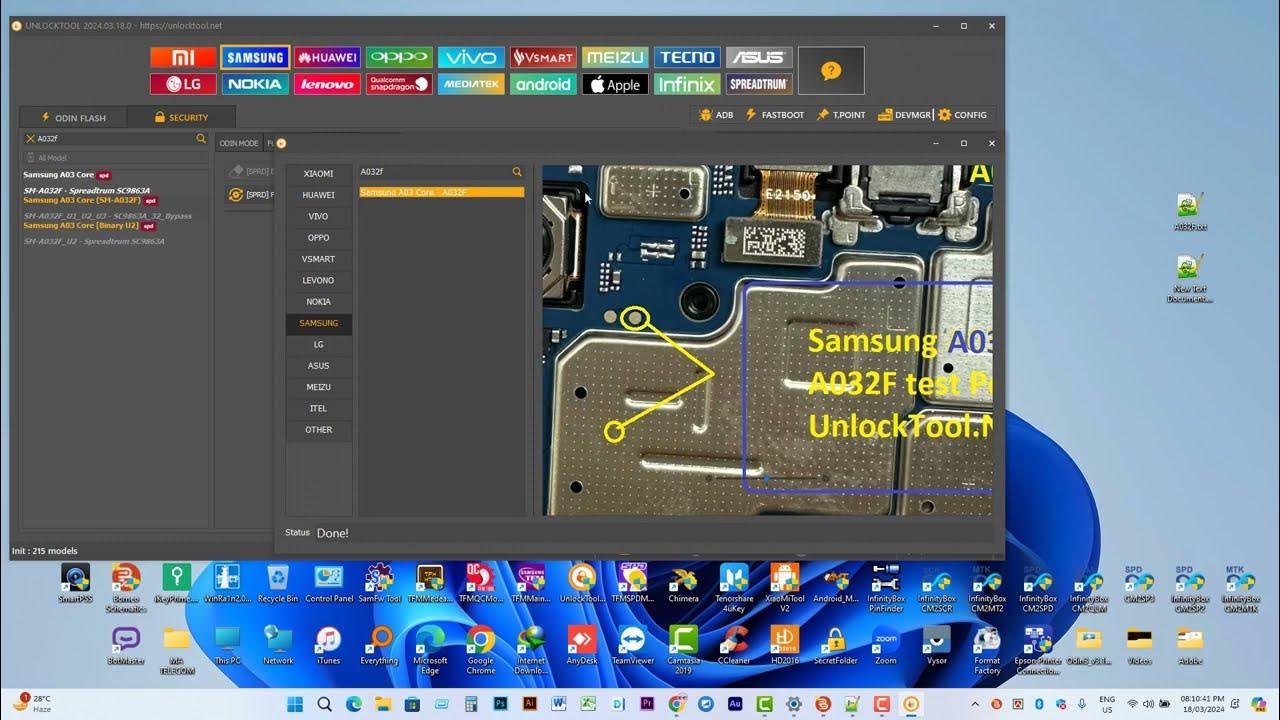This screenshot has height=720, width=1280.
Task: Select the Tecno brand logo
Action: pyautogui.click(x=687, y=58)
